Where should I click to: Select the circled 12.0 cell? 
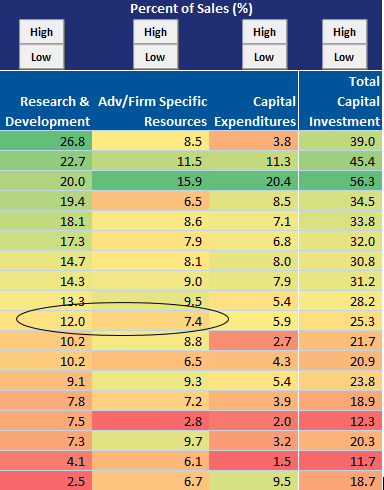tap(46, 321)
